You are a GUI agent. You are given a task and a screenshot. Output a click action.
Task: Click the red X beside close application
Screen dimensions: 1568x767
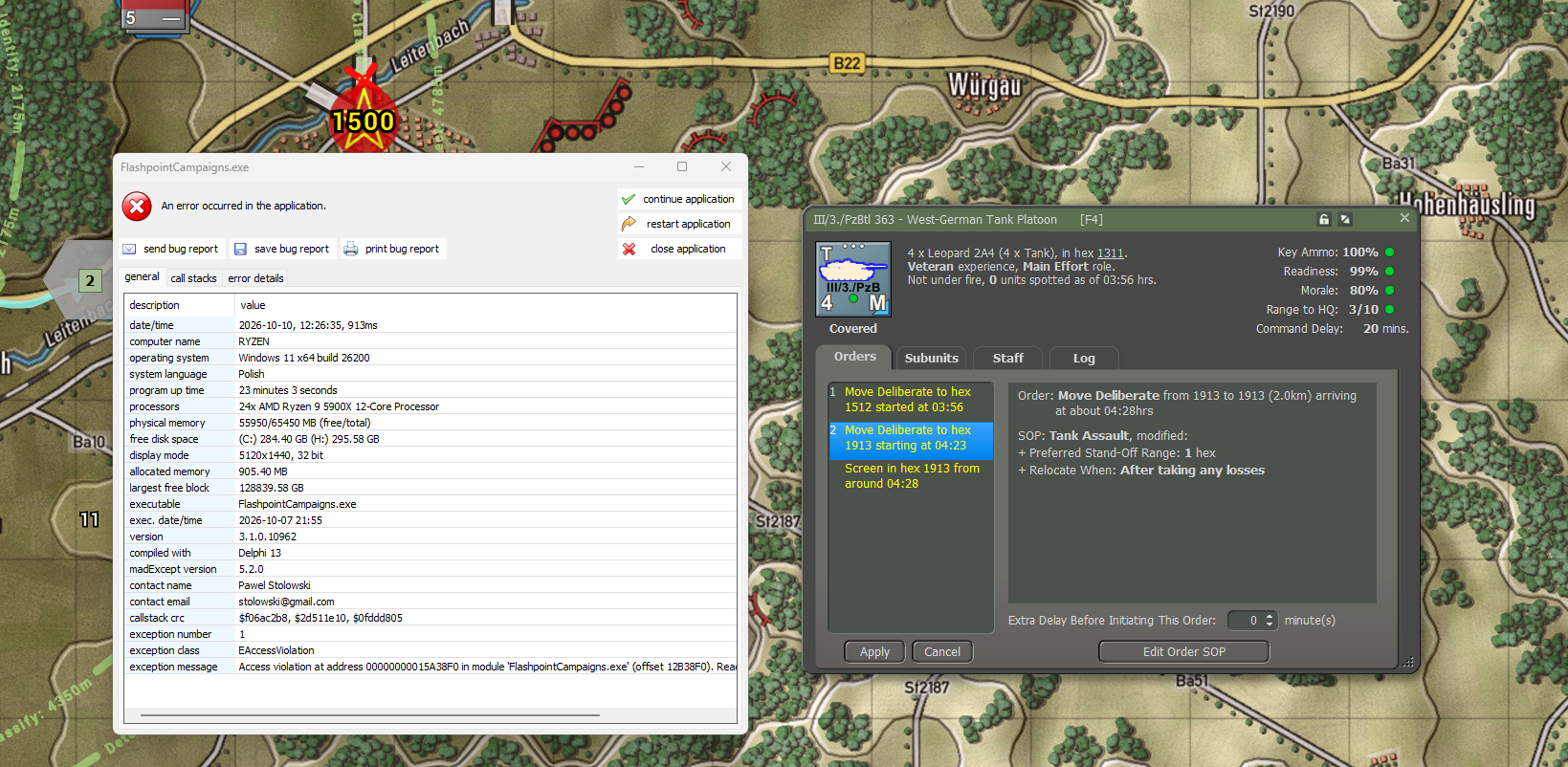[x=629, y=249]
